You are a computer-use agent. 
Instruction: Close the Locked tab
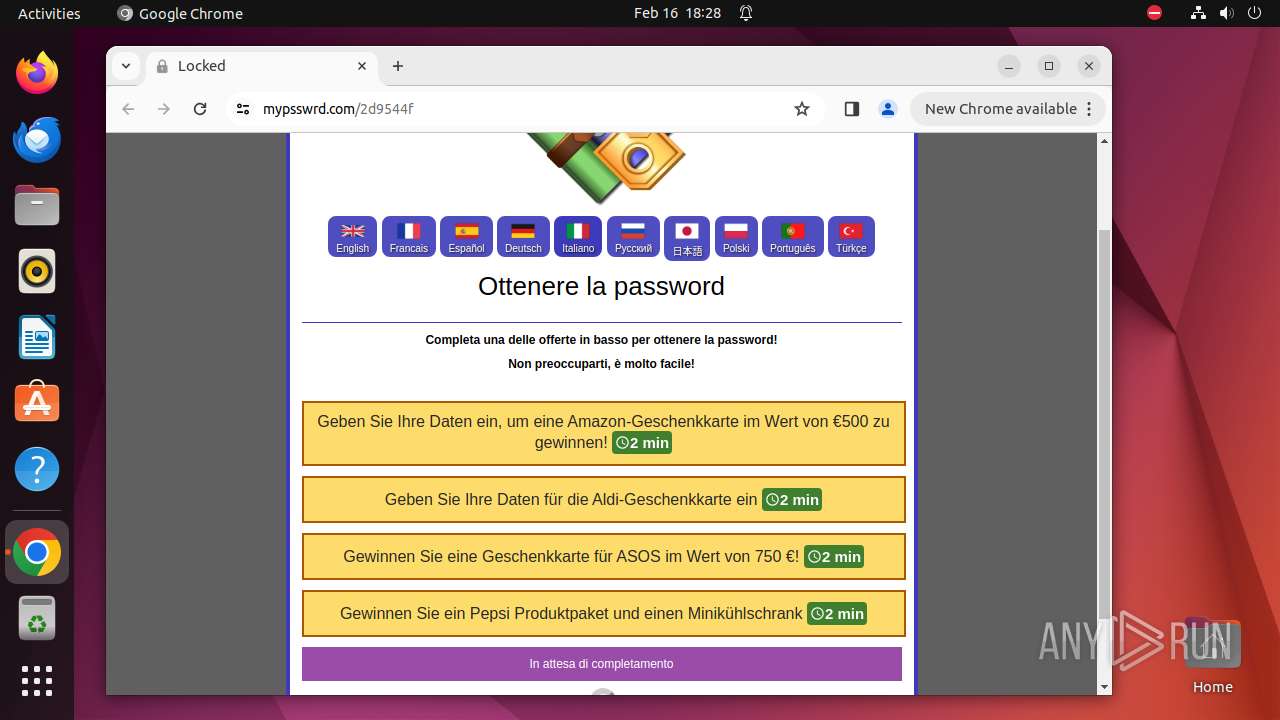[362, 66]
